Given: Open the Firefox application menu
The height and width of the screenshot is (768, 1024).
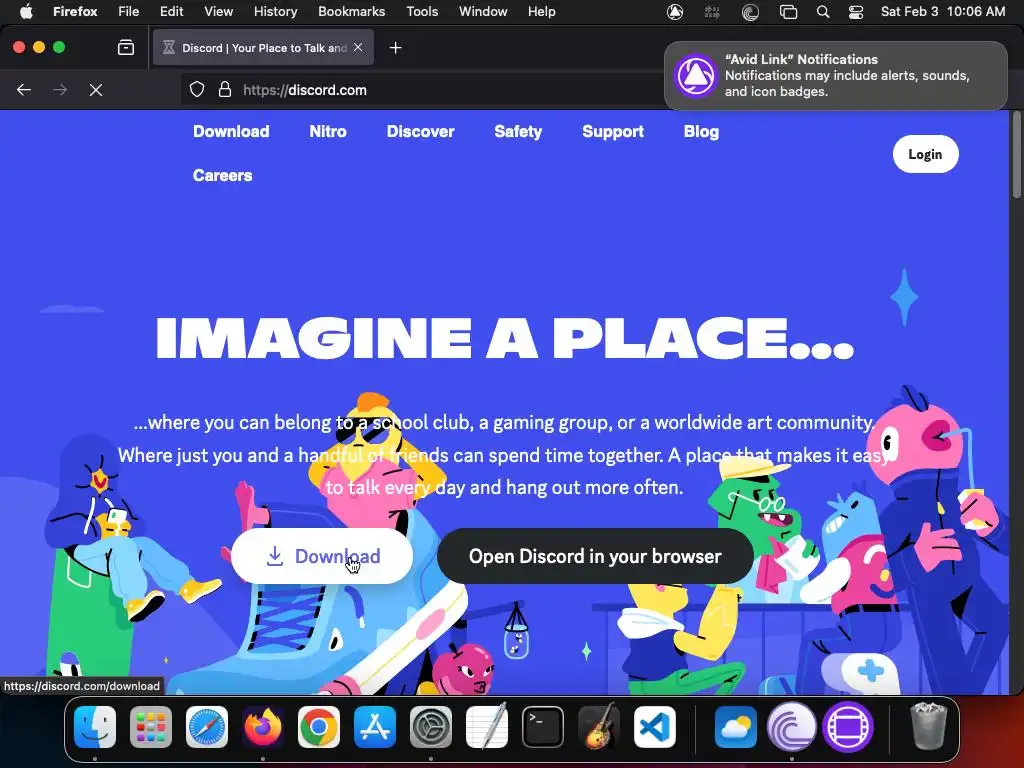Looking at the screenshot, I should coord(75,11).
